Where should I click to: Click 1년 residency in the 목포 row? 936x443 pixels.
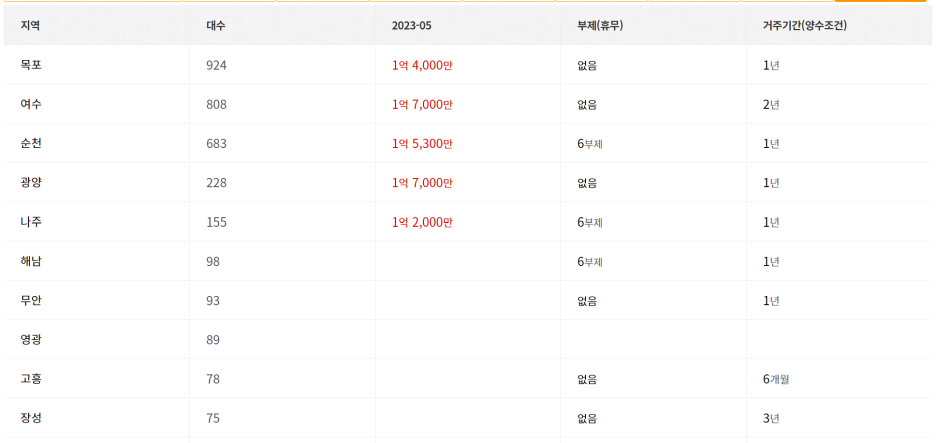[x=771, y=66]
